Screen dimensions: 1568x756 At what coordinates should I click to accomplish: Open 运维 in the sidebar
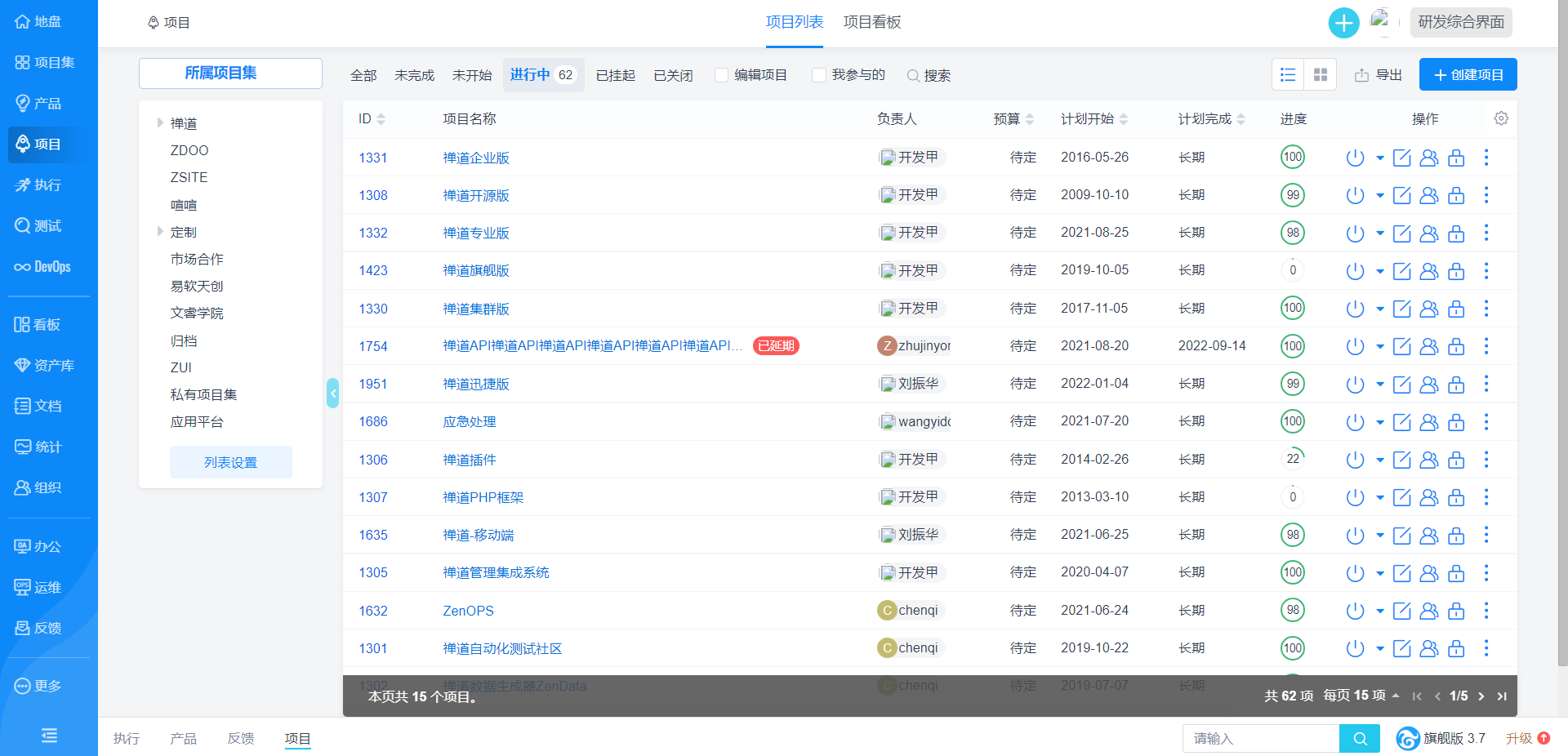38,587
